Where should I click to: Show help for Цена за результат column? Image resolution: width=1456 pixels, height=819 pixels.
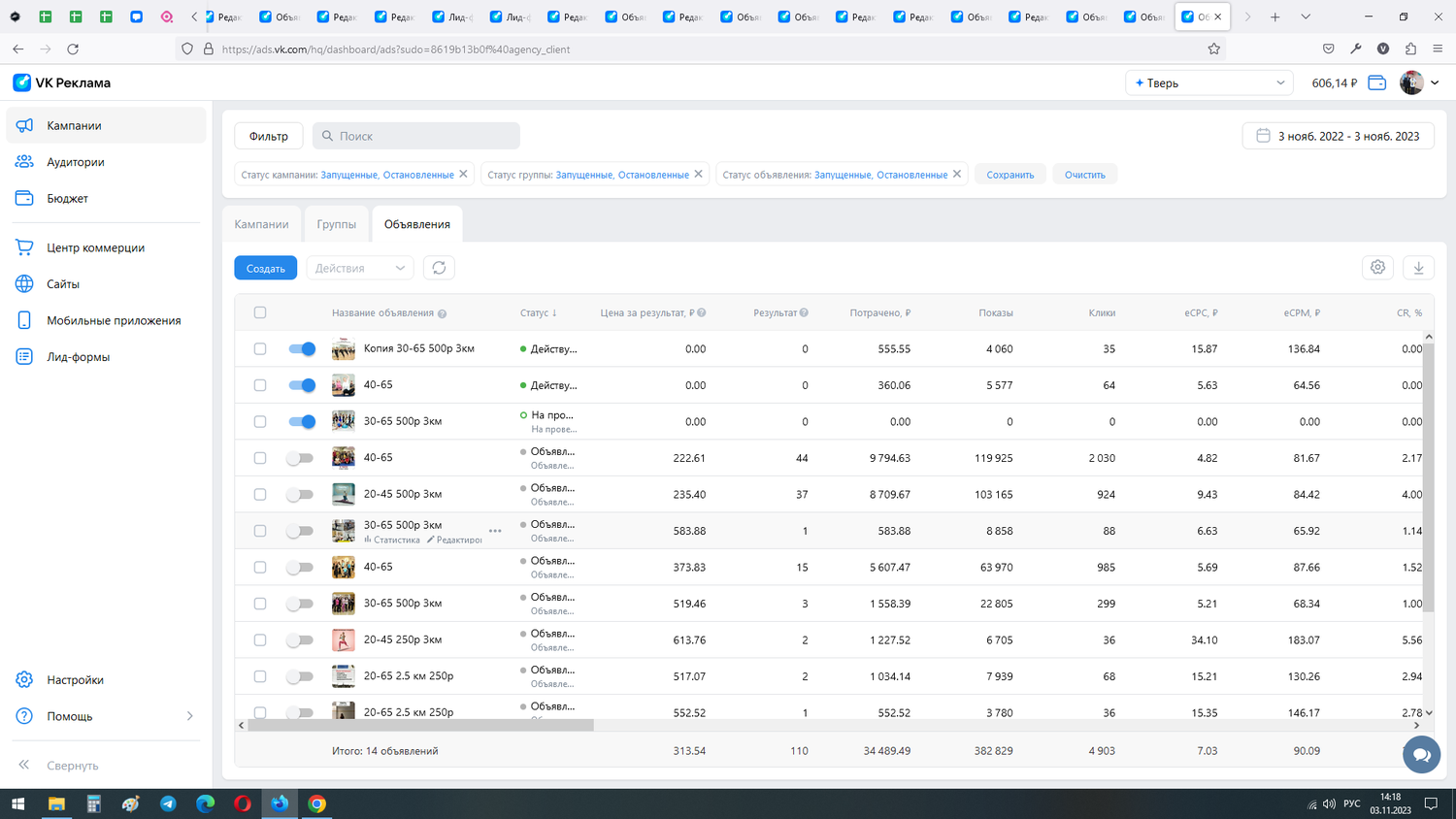coord(702,312)
